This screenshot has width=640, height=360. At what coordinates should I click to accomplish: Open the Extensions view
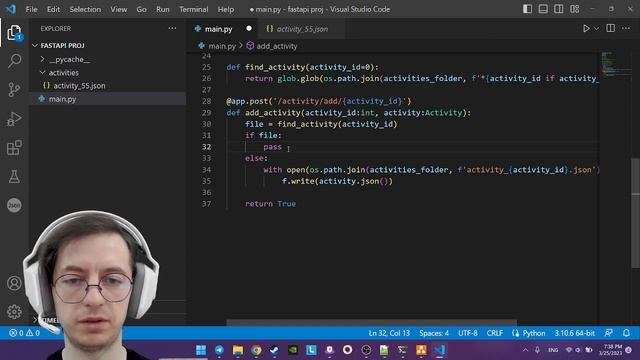[14, 148]
